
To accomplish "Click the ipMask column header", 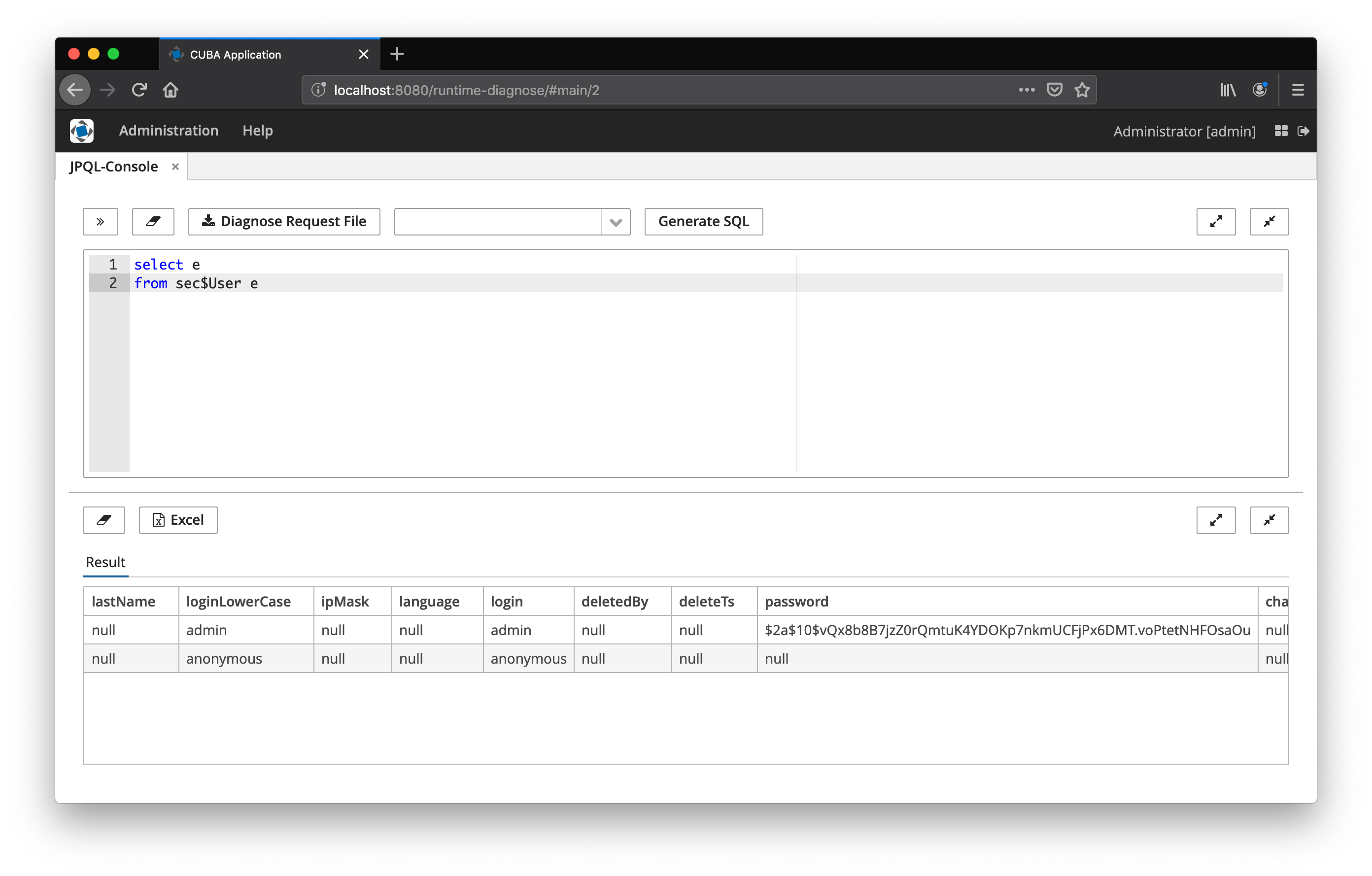I will [353, 601].
